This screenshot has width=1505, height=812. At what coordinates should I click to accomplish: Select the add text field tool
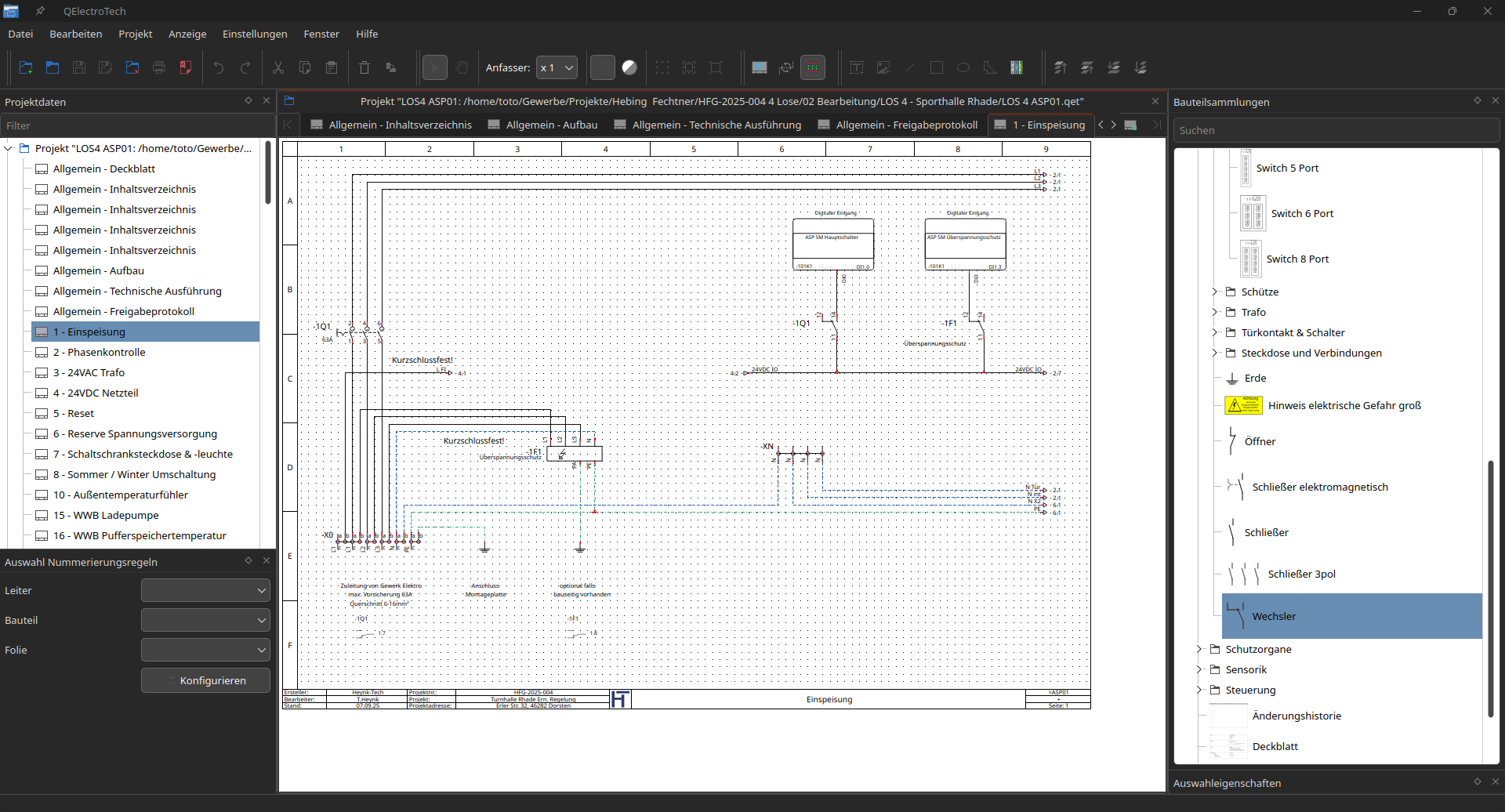coord(857,68)
